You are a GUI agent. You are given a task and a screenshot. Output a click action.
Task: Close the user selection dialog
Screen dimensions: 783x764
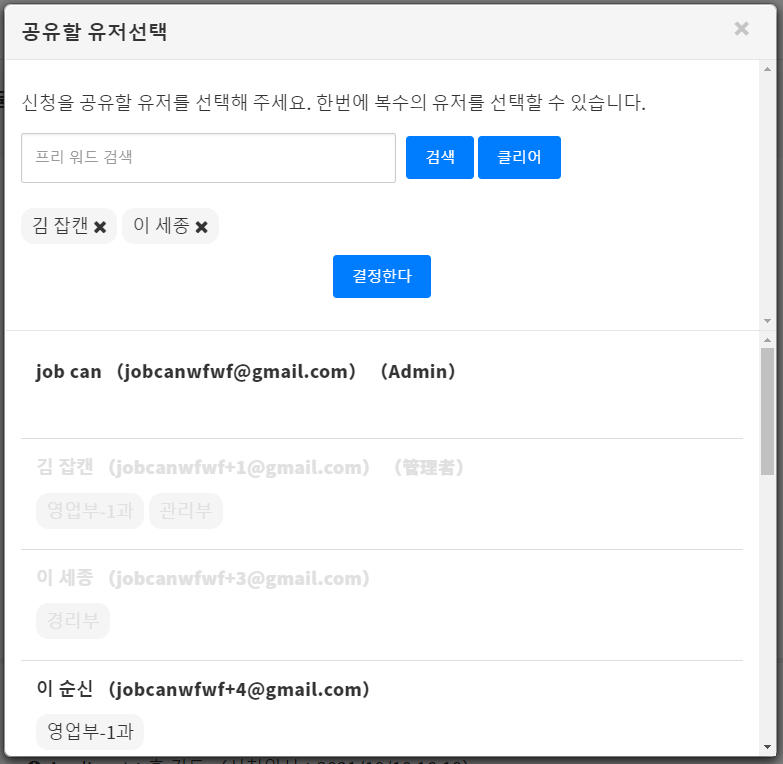point(741,29)
